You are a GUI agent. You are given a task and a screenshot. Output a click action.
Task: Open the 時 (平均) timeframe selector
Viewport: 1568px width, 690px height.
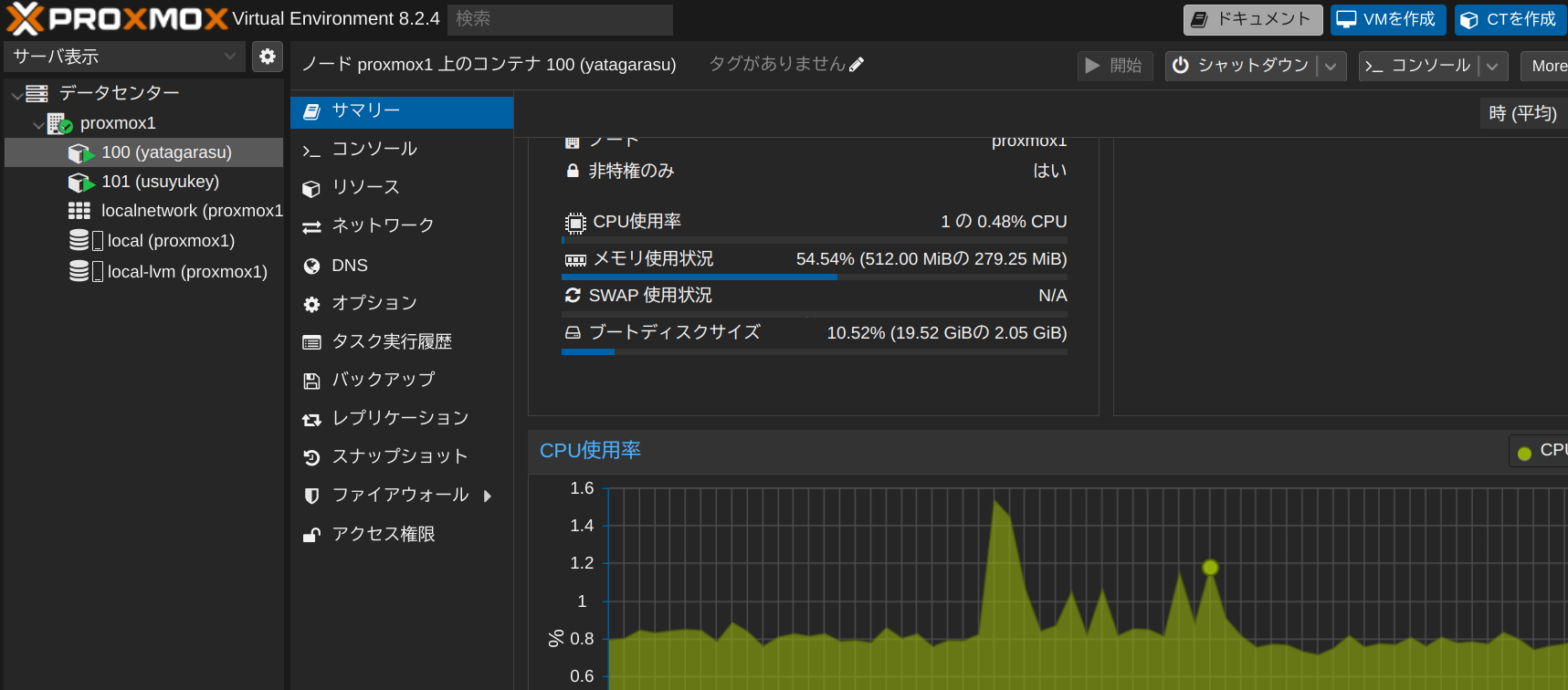[1523, 114]
